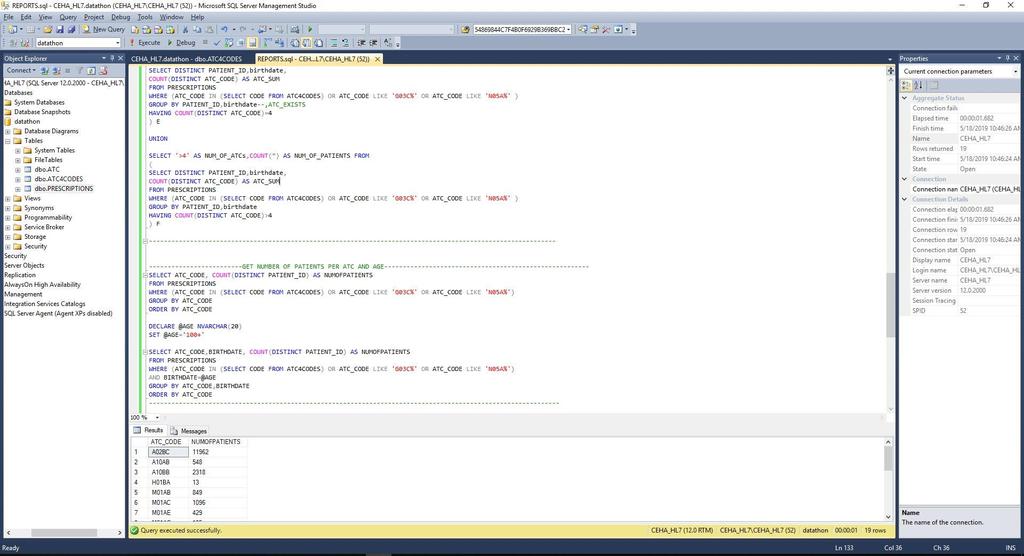Viewport: 1024px width, 556px height.
Task: Open the datathon database dropdown
Action: click(118, 43)
